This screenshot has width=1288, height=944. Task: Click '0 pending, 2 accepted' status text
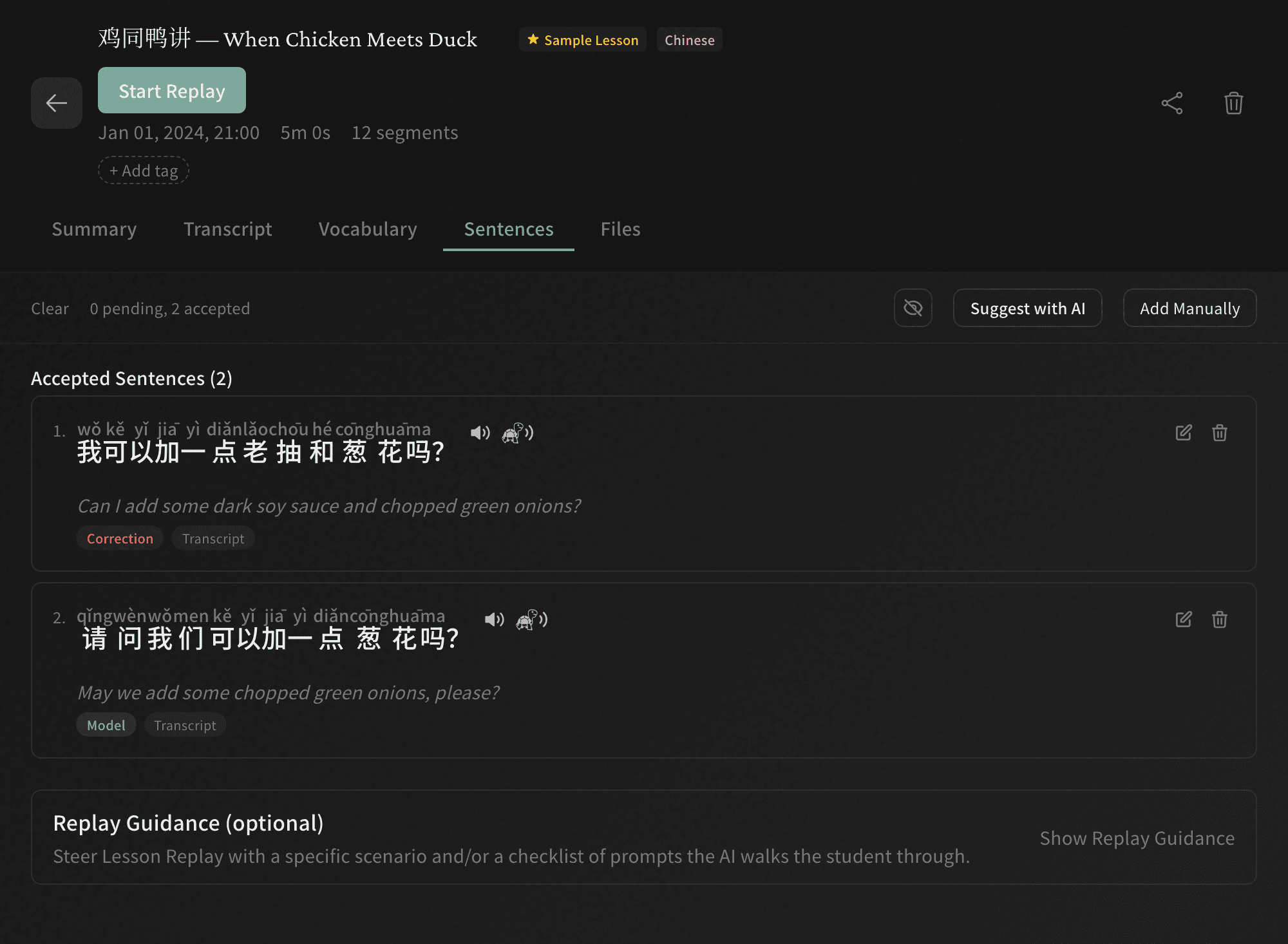(170, 308)
